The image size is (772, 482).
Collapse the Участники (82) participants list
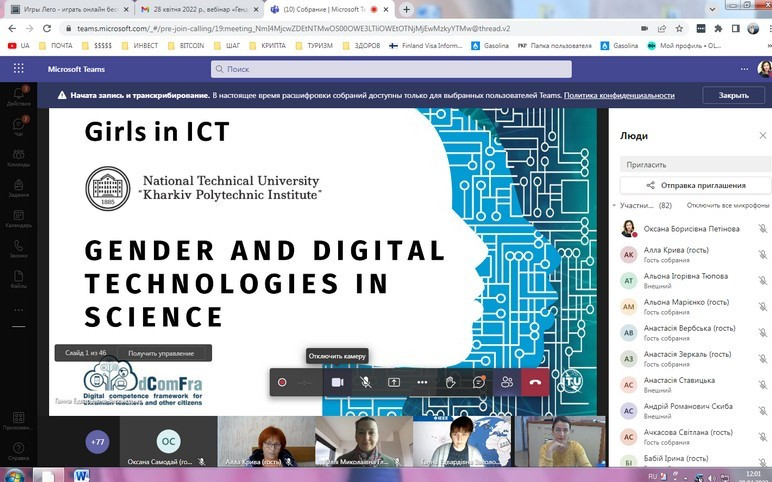pyautogui.click(x=614, y=205)
